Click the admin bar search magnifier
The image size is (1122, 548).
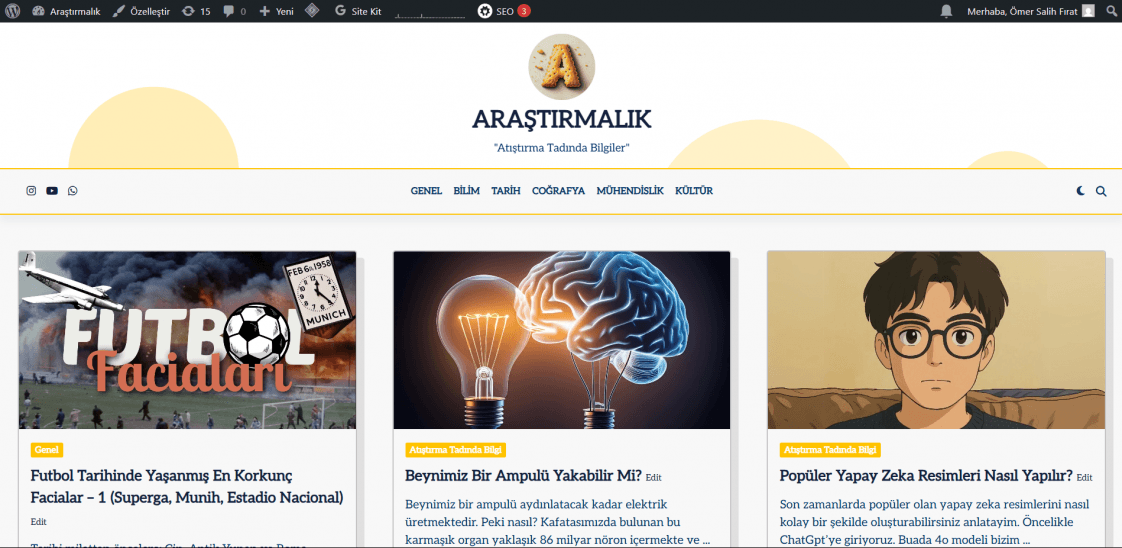pos(1111,11)
